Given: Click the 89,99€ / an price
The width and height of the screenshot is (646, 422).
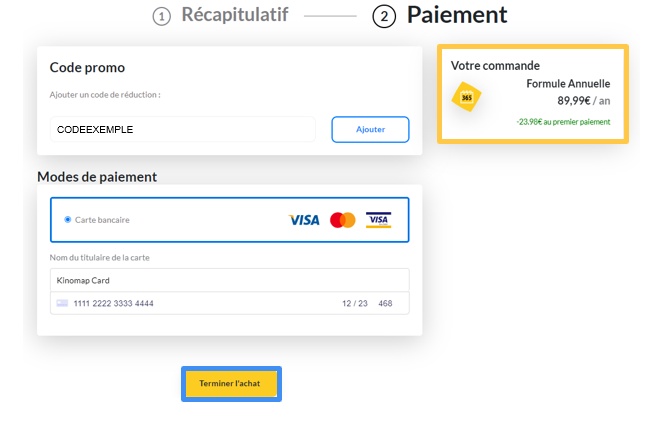Looking at the screenshot, I should [584, 101].
